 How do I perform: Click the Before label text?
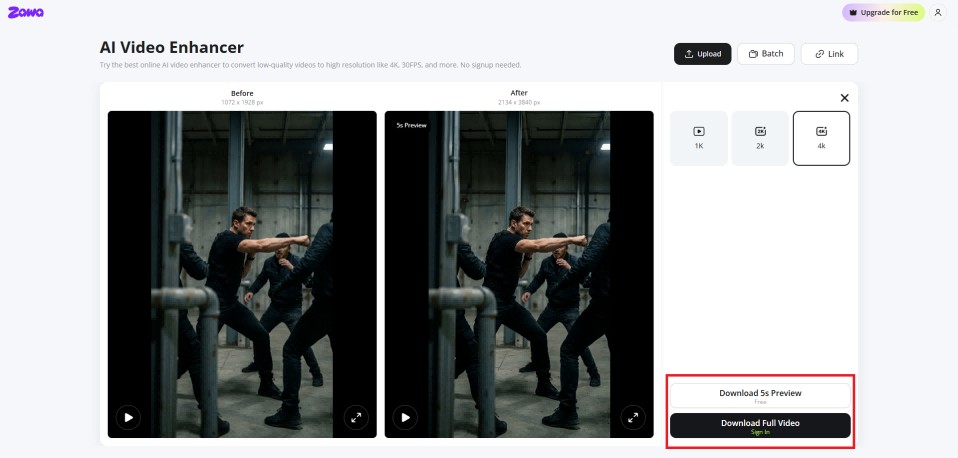tap(242, 93)
